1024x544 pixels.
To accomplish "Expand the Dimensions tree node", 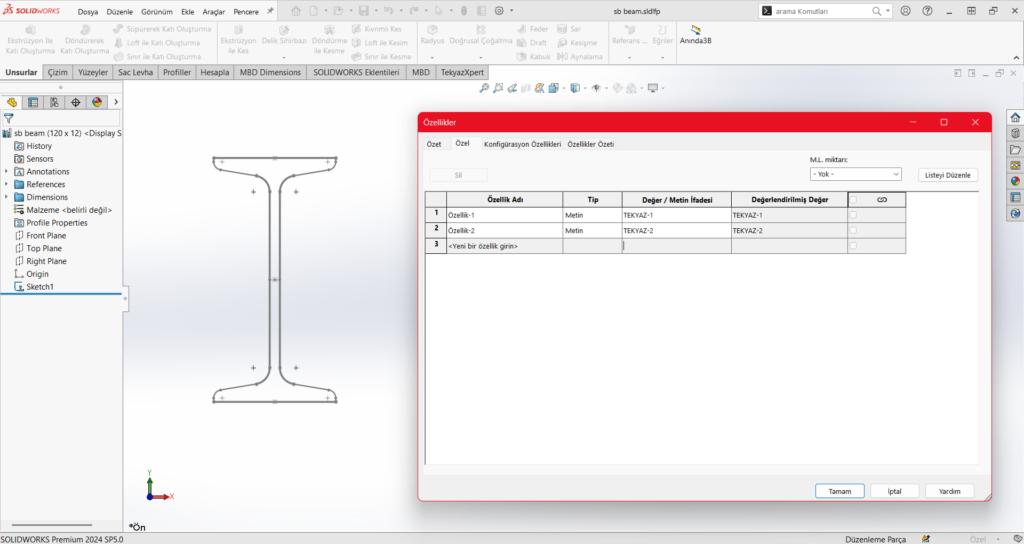I will (x=7, y=197).
